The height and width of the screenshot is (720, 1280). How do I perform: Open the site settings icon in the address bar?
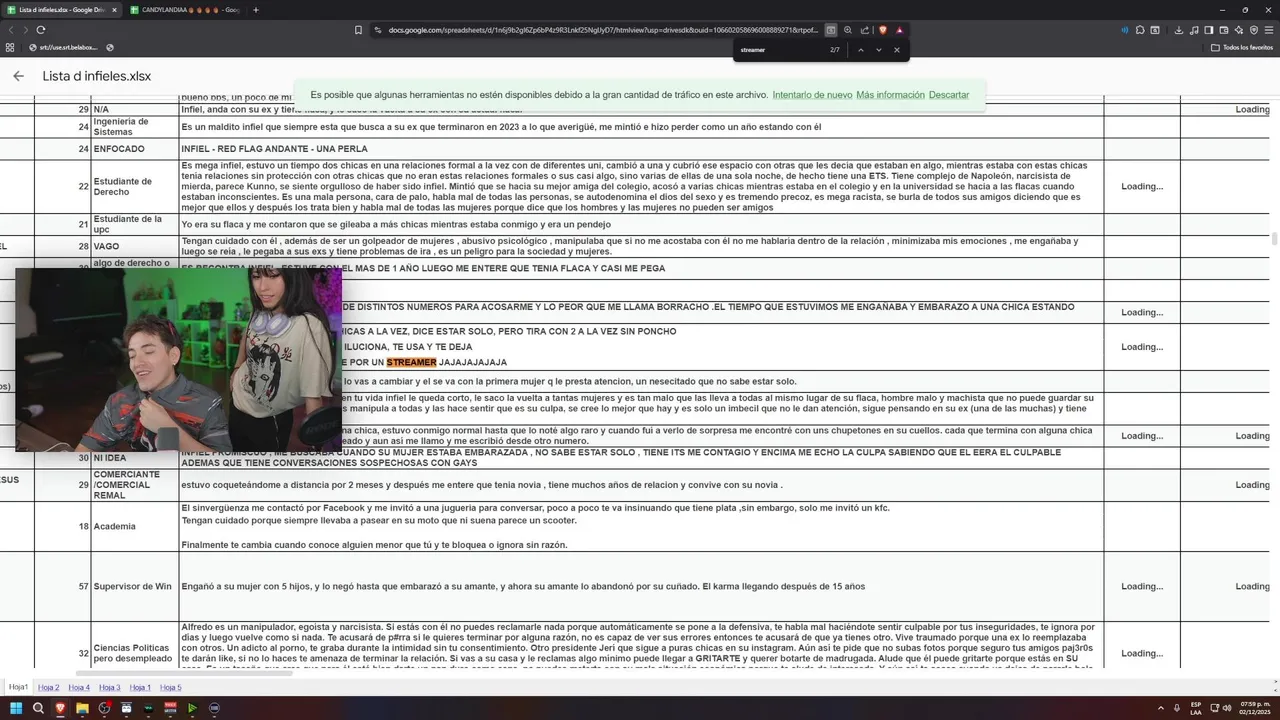(x=378, y=30)
